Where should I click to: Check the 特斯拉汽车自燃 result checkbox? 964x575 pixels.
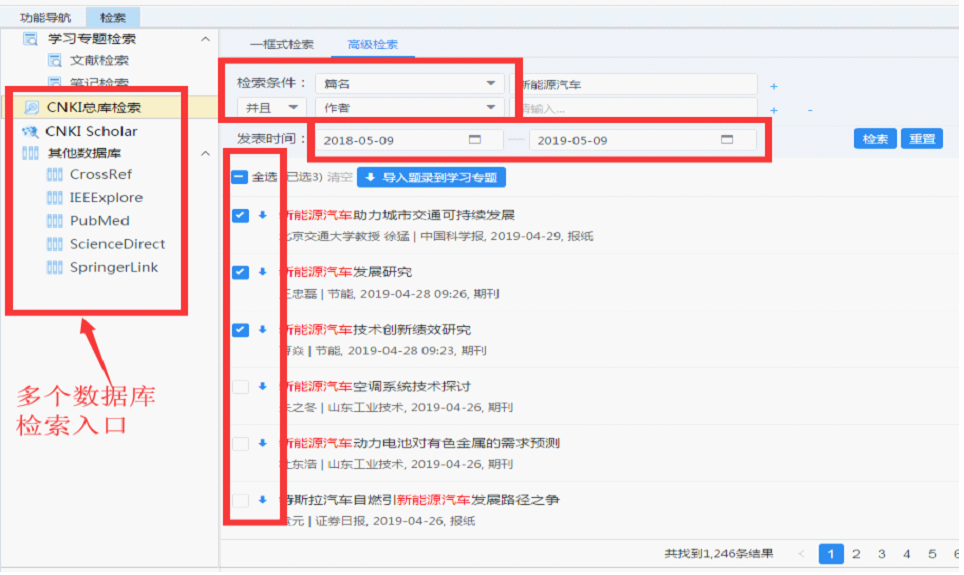240,501
